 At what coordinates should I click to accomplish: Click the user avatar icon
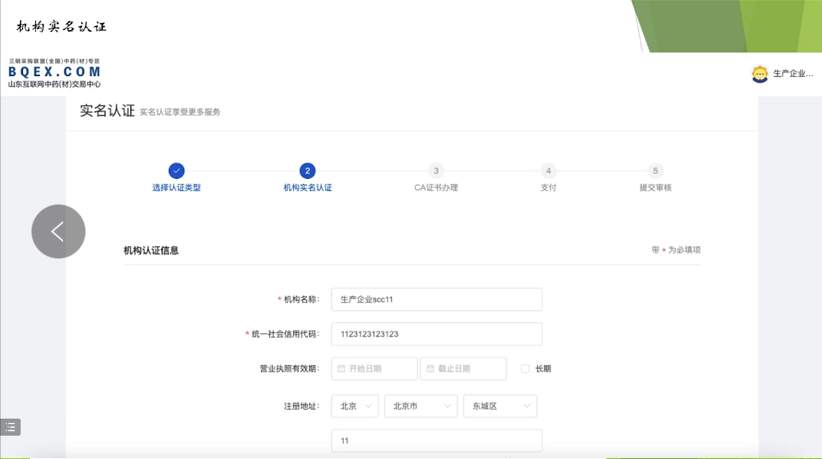pyautogui.click(x=760, y=74)
